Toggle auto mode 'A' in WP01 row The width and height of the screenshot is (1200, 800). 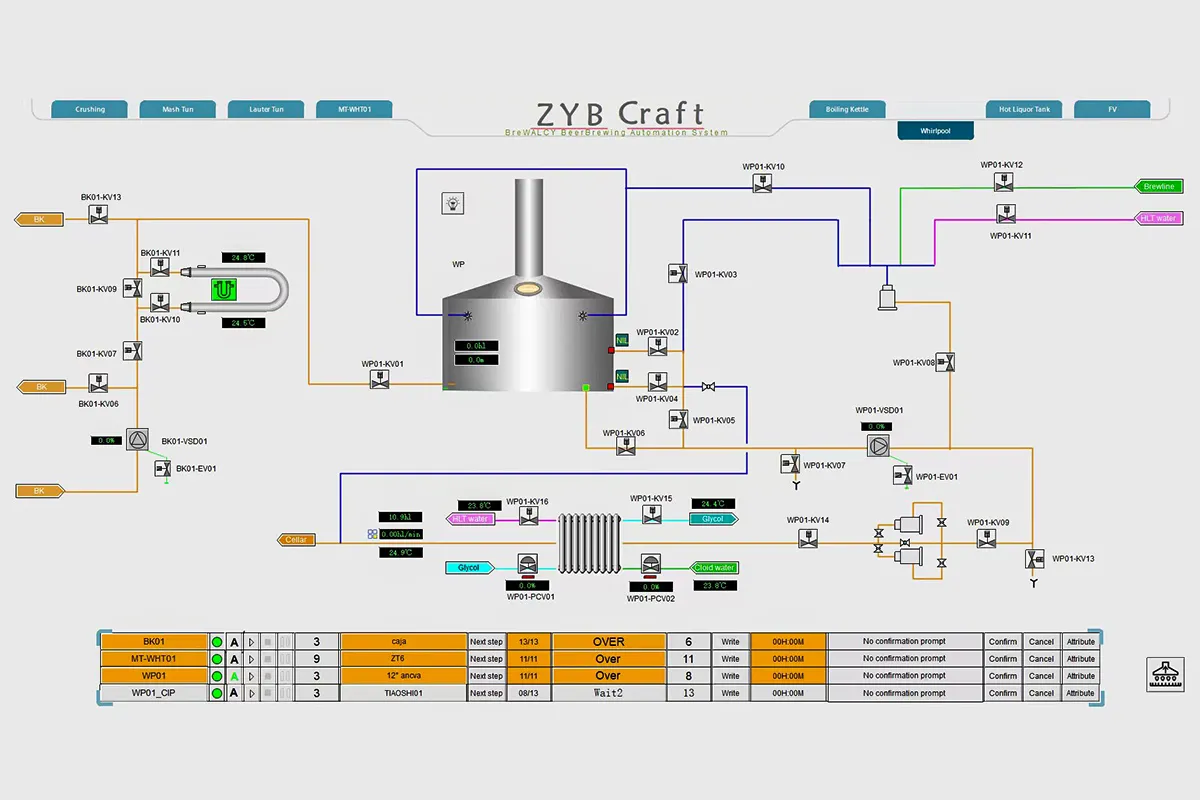tap(235, 676)
